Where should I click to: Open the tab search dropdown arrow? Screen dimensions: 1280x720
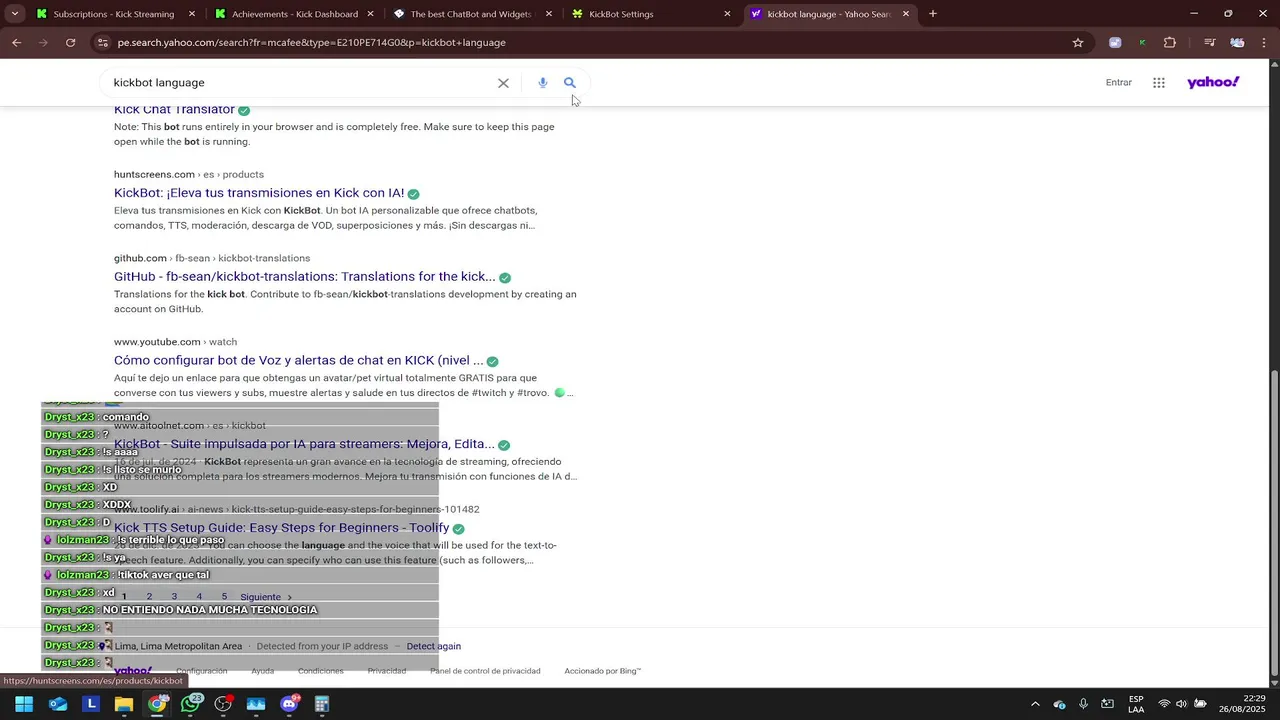click(14, 14)
